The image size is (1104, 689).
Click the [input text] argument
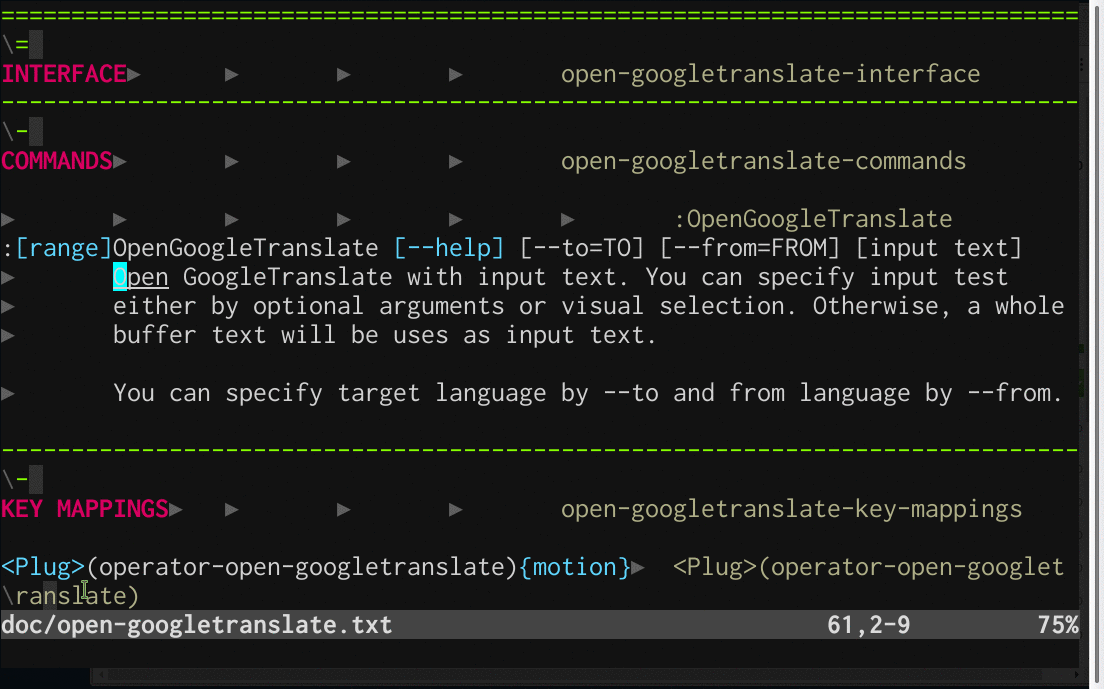tap(939, 248)
